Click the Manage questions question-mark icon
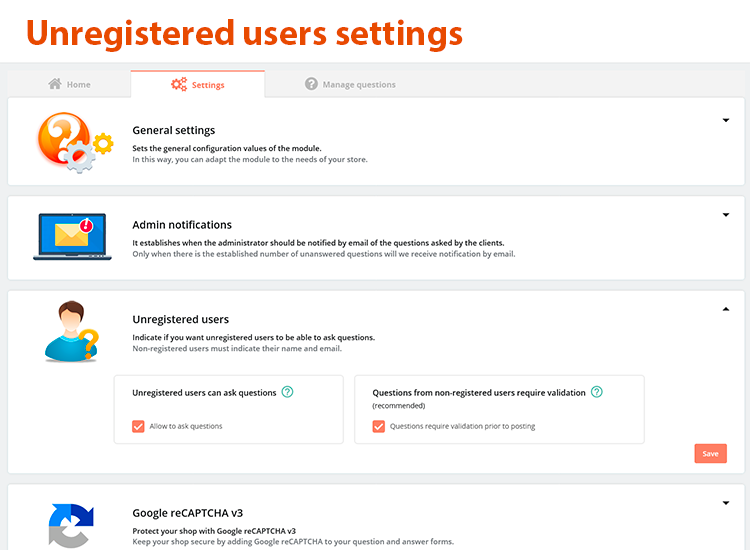Image resolution: width=750 pixels, height=550 pixels. [x=312, y=84]
